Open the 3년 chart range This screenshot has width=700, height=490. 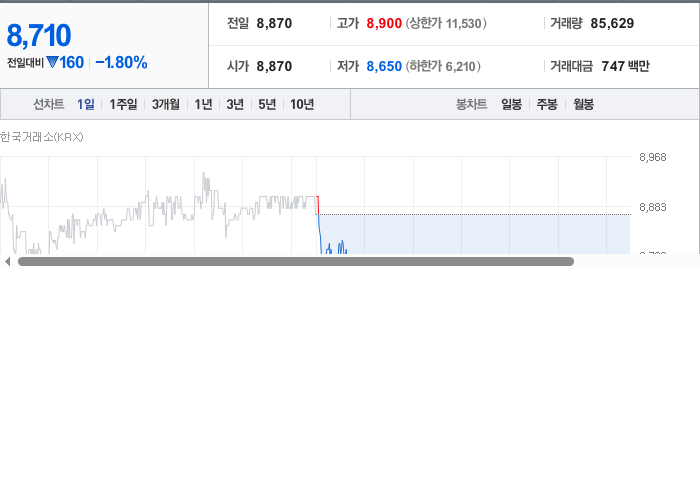click(235, 104)
